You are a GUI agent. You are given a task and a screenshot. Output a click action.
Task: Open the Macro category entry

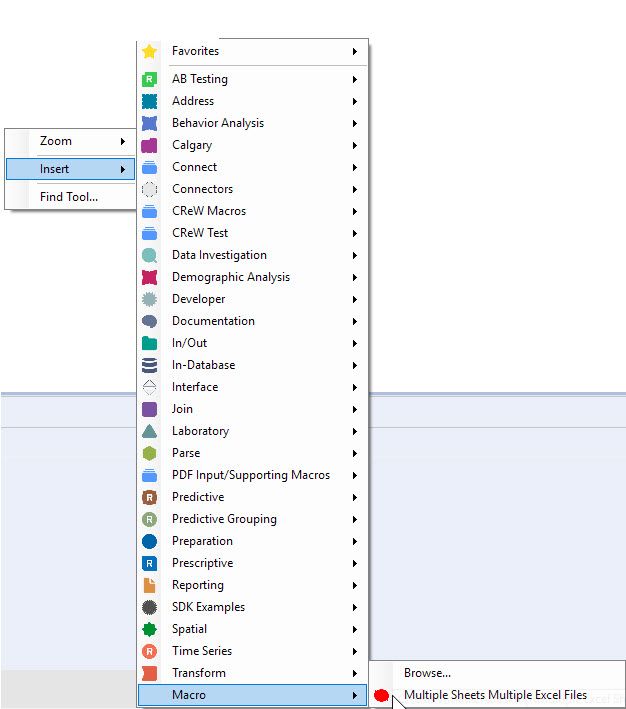(x=252, y=695)
